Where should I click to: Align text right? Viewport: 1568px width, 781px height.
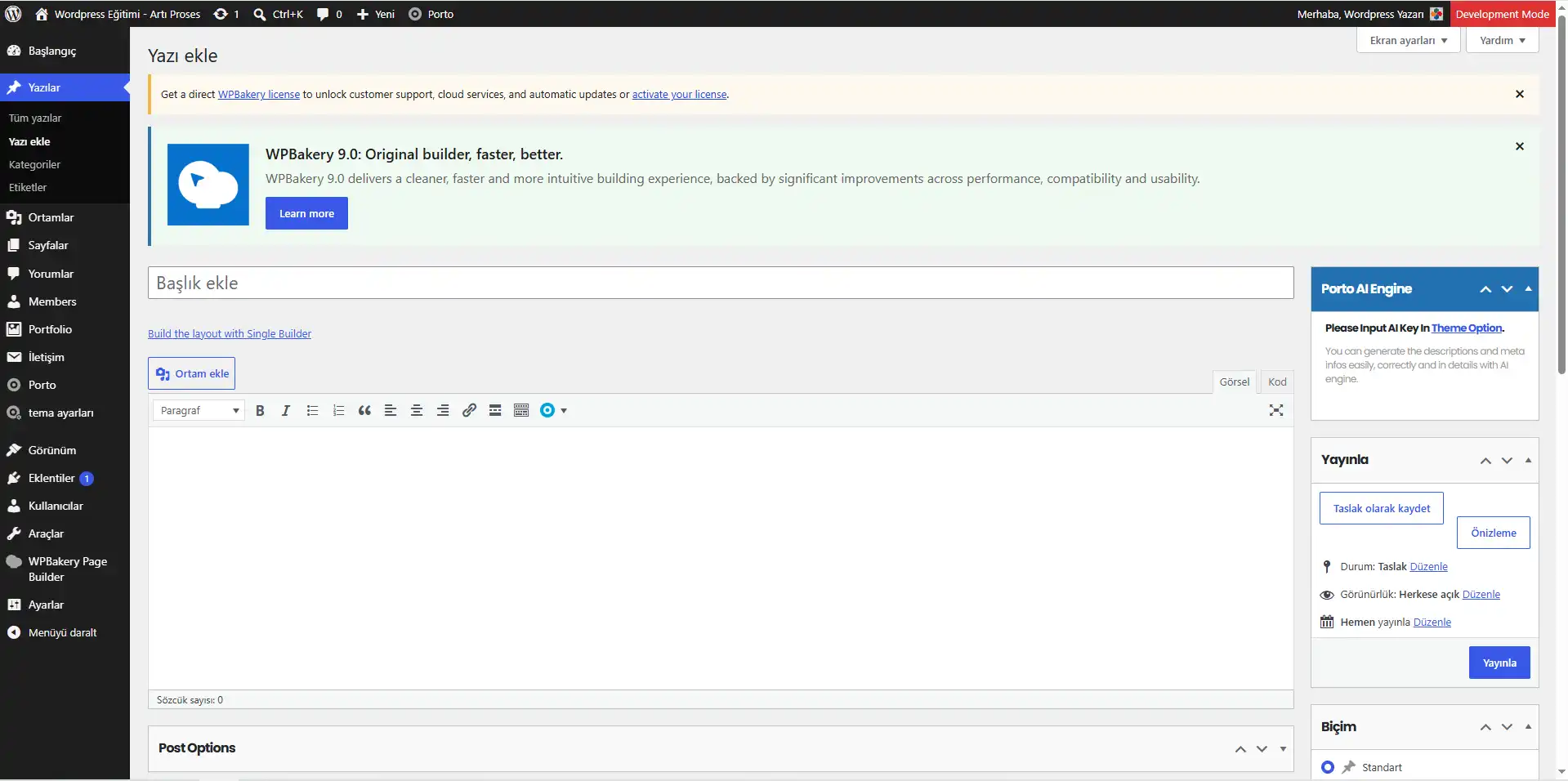point(443,410)
